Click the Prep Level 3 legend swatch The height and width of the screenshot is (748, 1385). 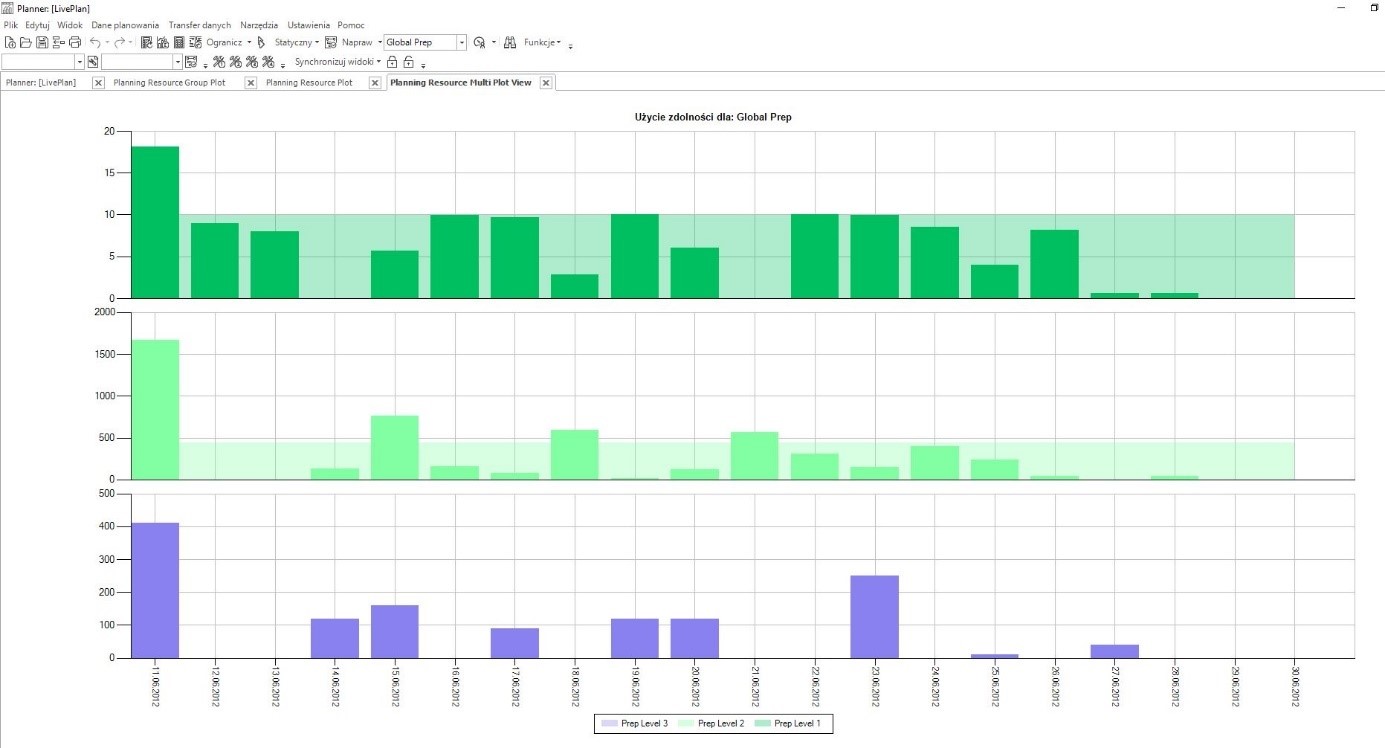tap(608, 723)
